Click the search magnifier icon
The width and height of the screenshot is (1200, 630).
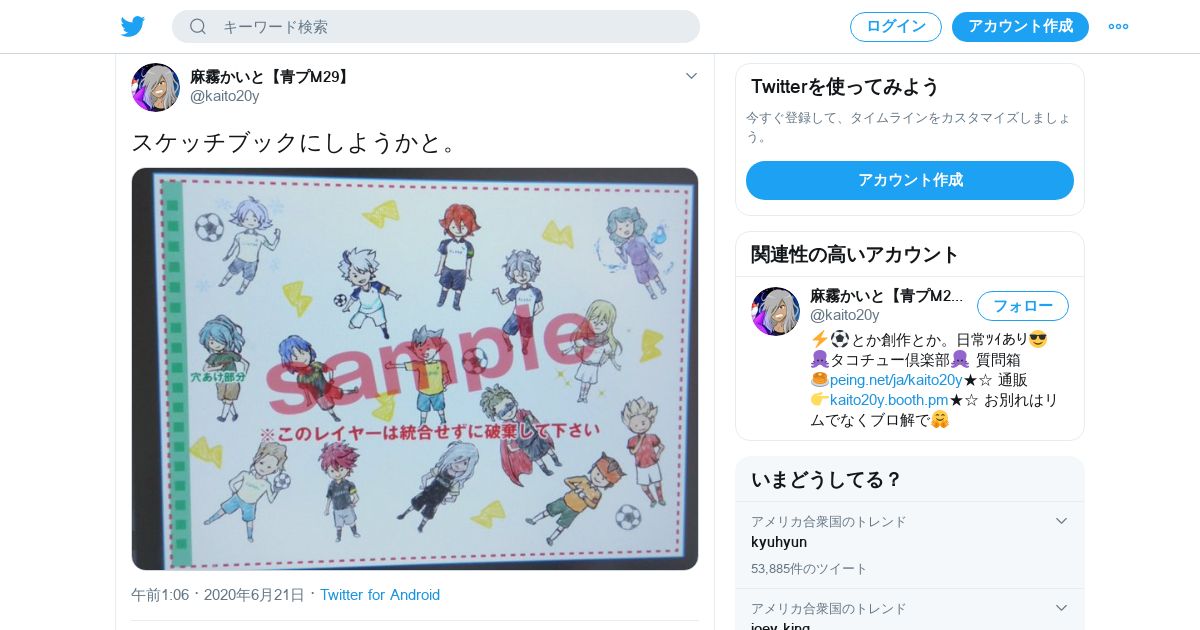pos(198,27)
